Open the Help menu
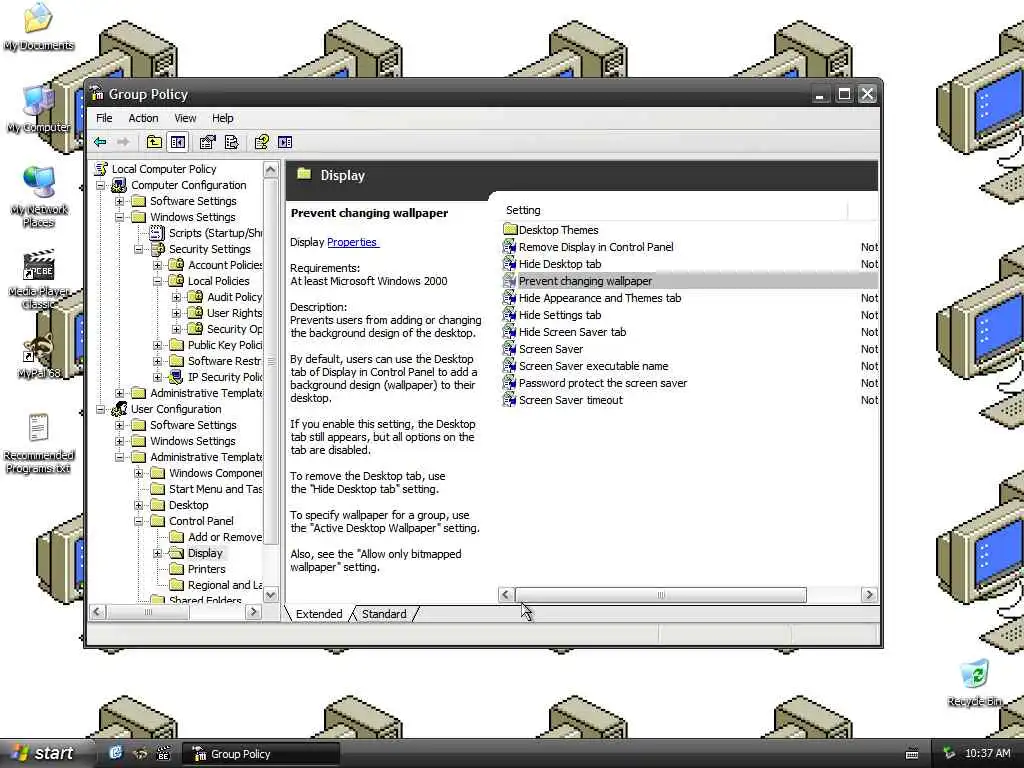This screenshot has height=768, width=1024. [x=223, y=118]
